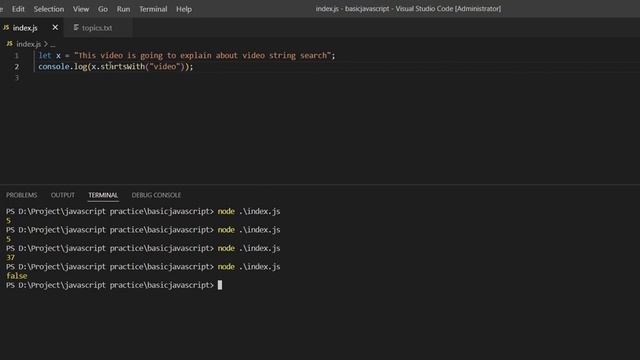This screenshot has width=640, height=360.
Task: Open the Run menu
Action: pos(123,9)
